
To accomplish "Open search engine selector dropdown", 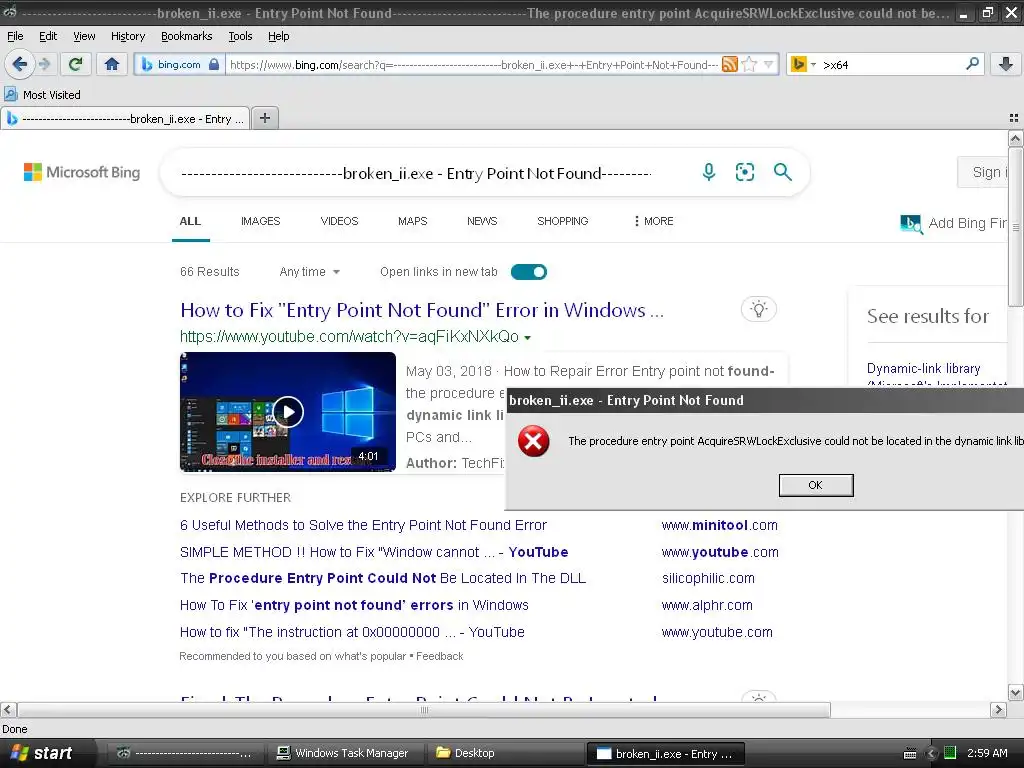I will 802,64.
